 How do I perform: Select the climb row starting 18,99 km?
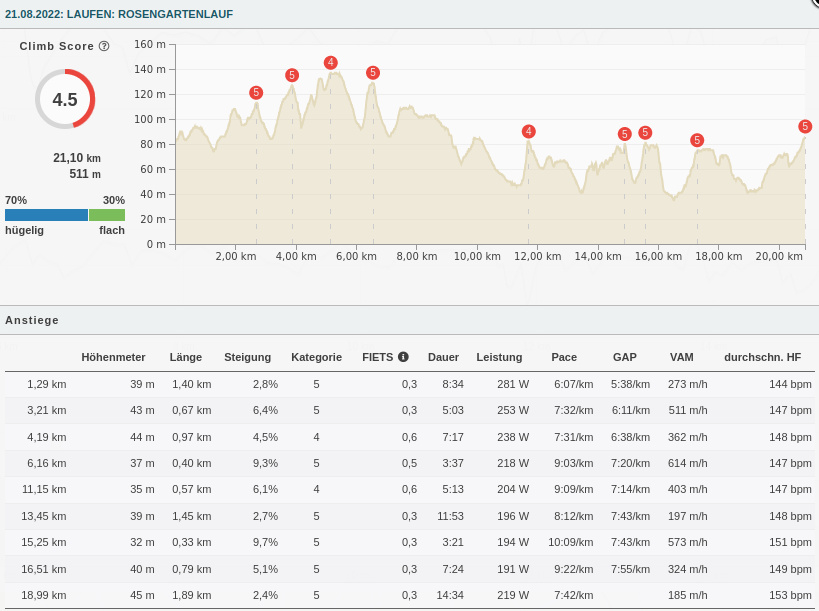(410, 595)
